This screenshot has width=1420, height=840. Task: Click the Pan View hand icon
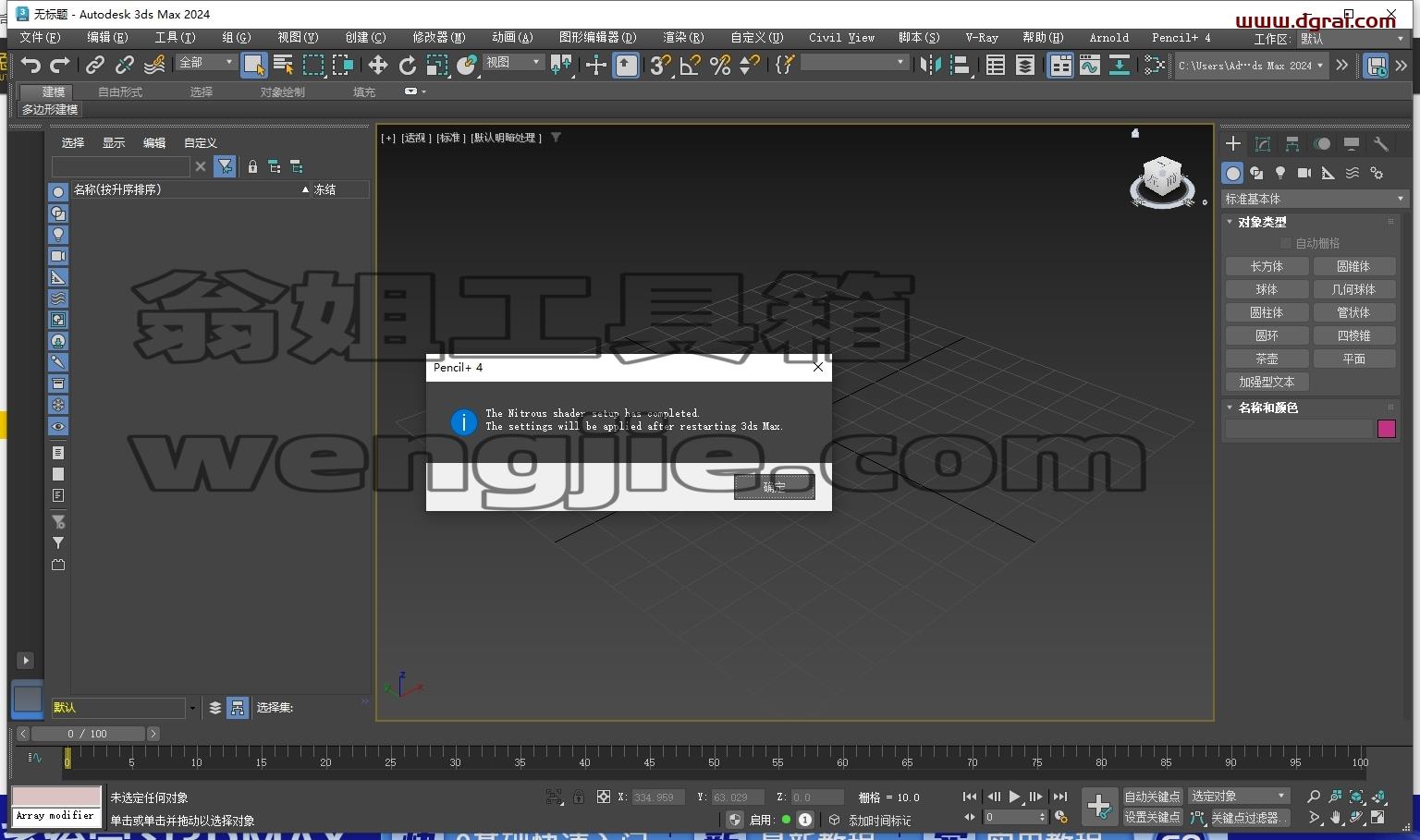[x=1335, y=818]
